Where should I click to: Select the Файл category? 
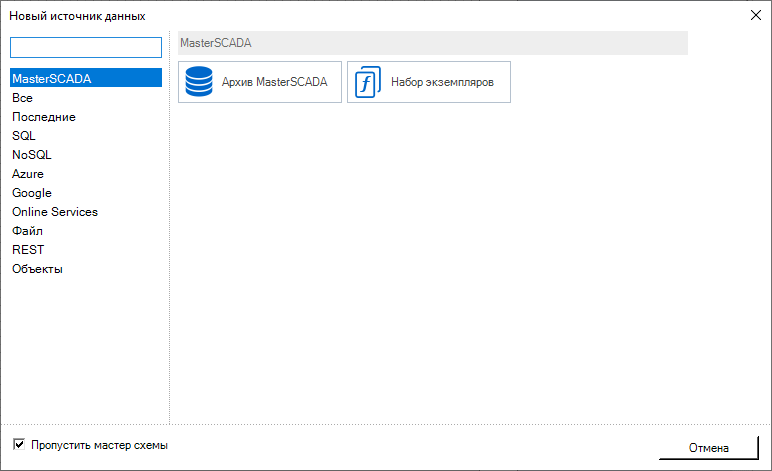(86, 231)
